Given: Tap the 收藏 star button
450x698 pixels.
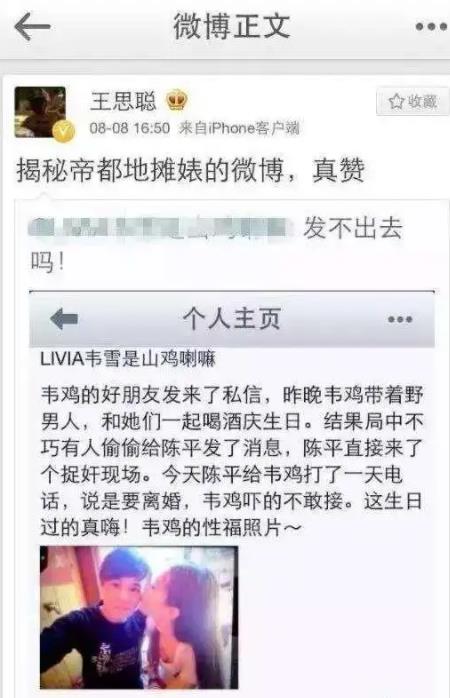Looking at the screenshot, I should 413,102.
